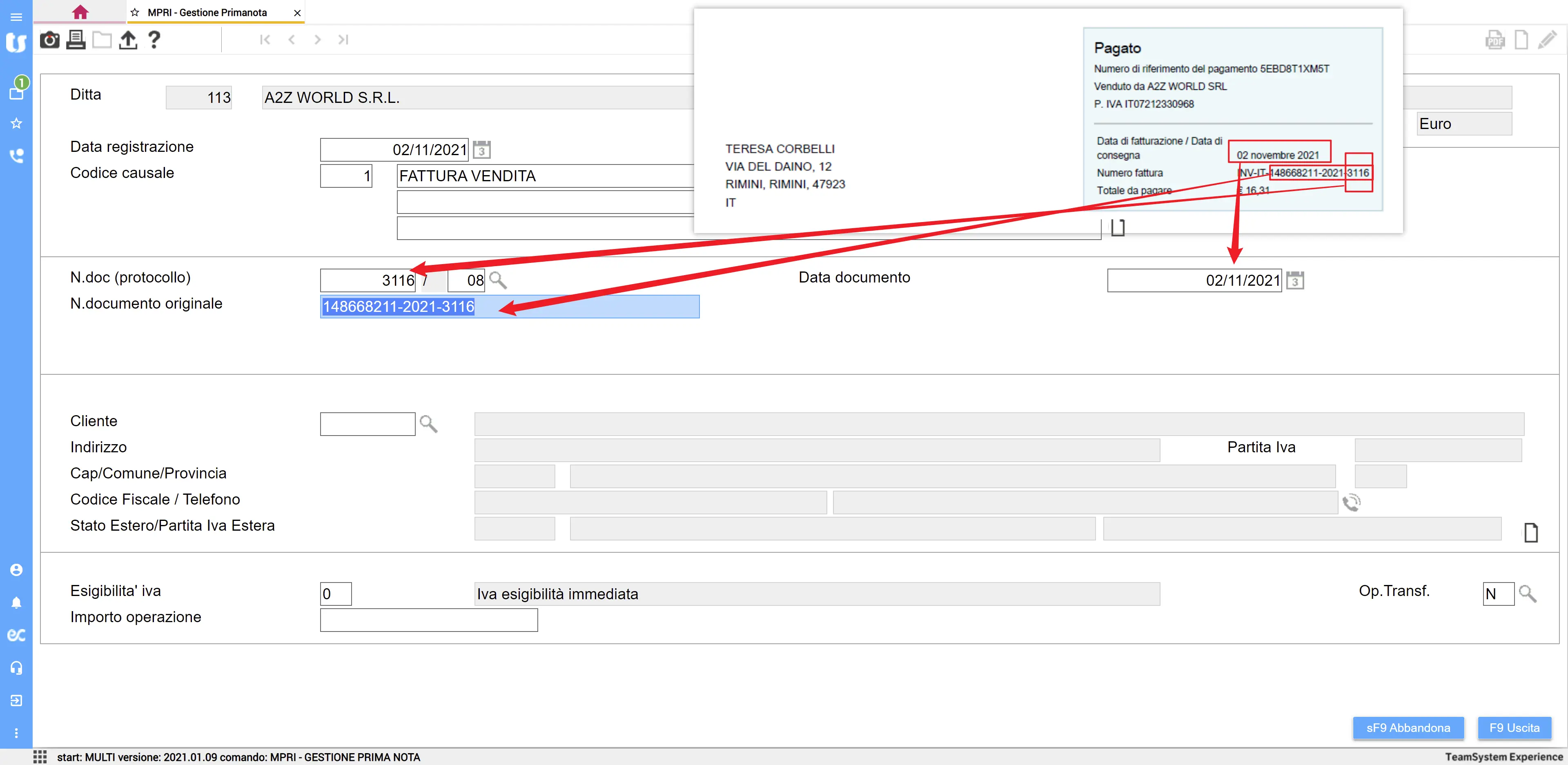Open the Op.Transf. lookup magnifier

(1527, 594)
